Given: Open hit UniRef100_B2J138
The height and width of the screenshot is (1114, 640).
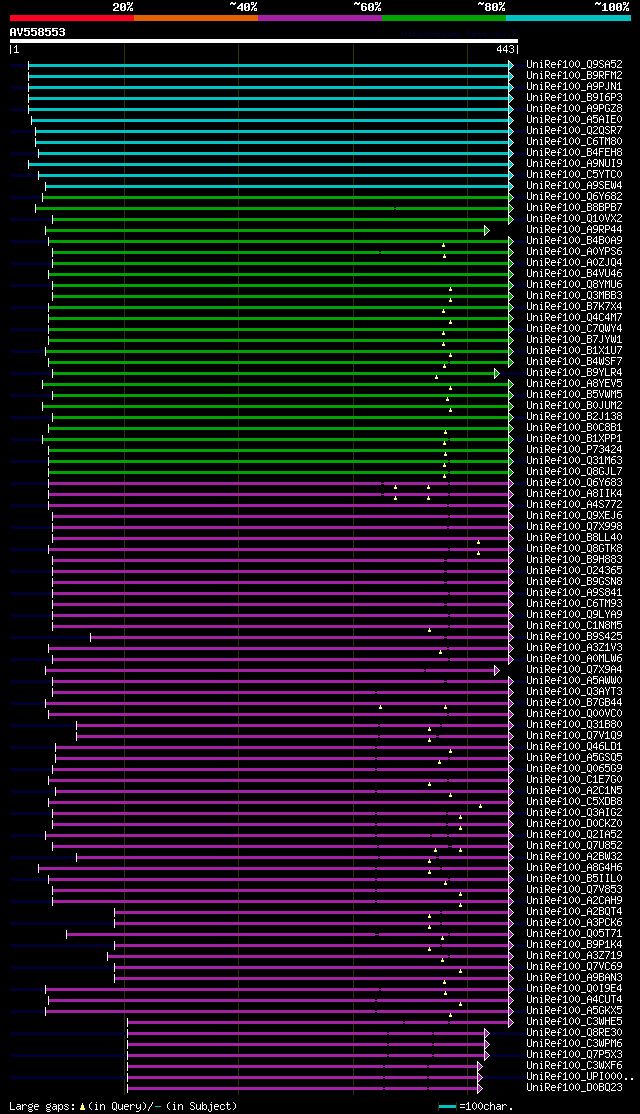Looking at the screenshot, I should (574, 417).
